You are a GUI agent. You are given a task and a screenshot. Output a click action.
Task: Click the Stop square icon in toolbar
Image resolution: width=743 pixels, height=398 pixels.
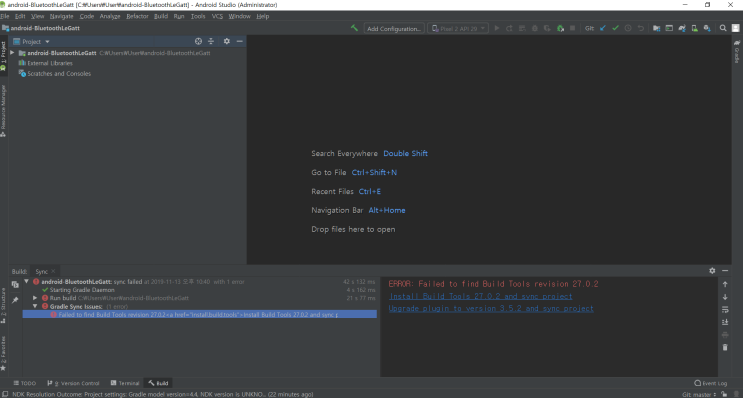572,28
